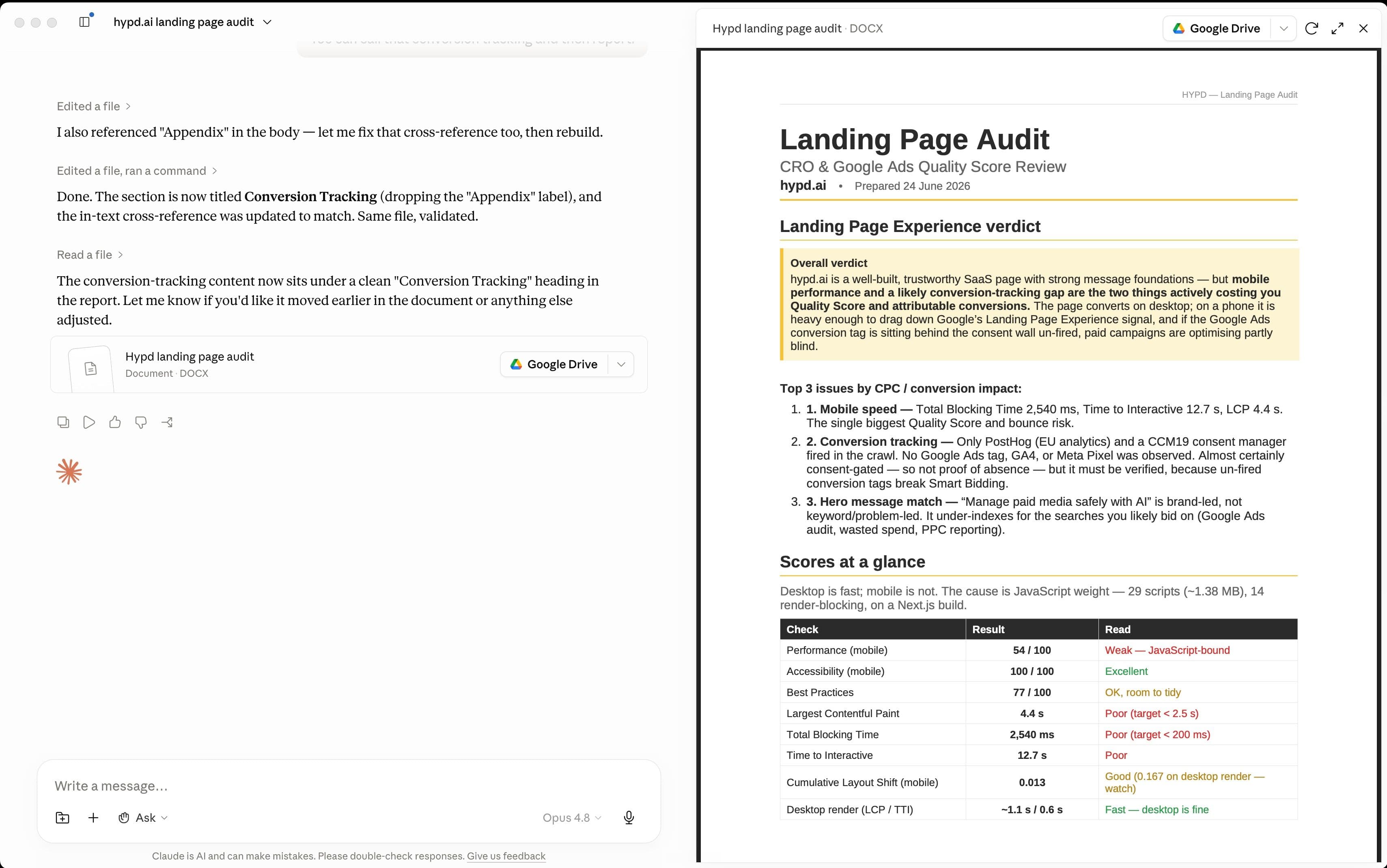Open dropdown arrow beside chat Google Drive button

click(621, 364)
